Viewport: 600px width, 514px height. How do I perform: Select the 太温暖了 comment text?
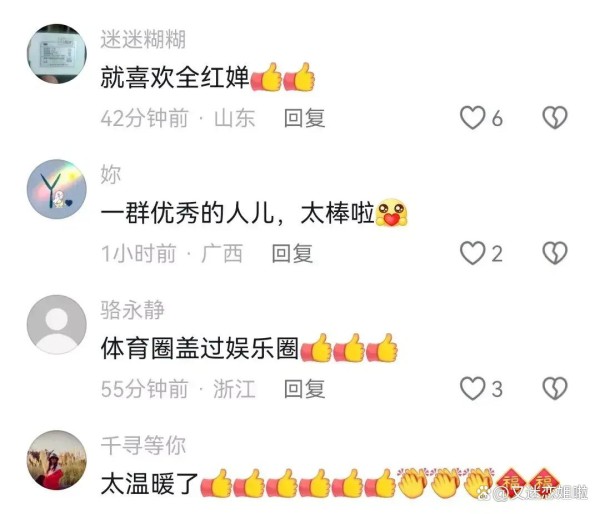tap(149, 484)
